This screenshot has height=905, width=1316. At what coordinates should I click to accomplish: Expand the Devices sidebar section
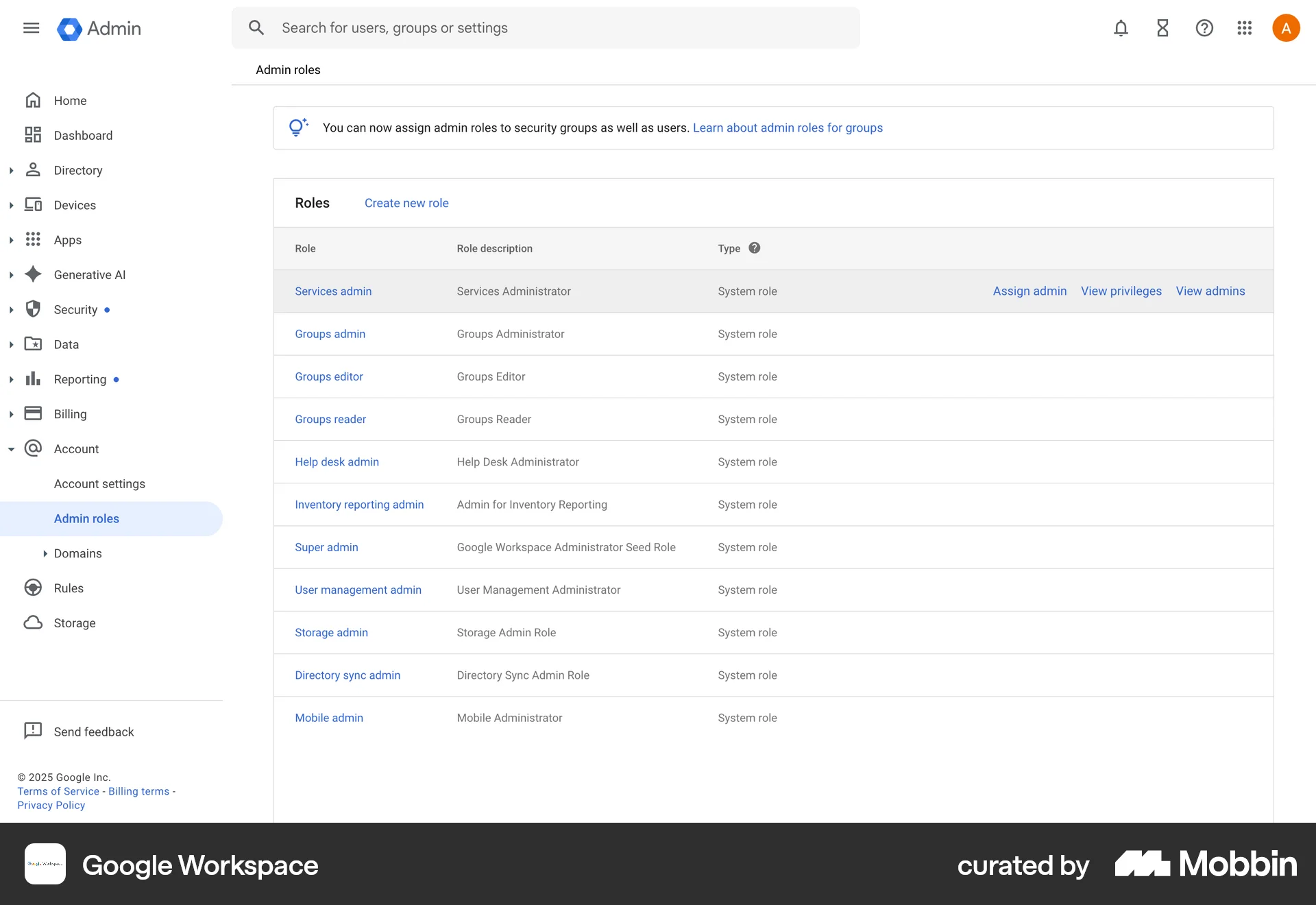tap(11, 205)
